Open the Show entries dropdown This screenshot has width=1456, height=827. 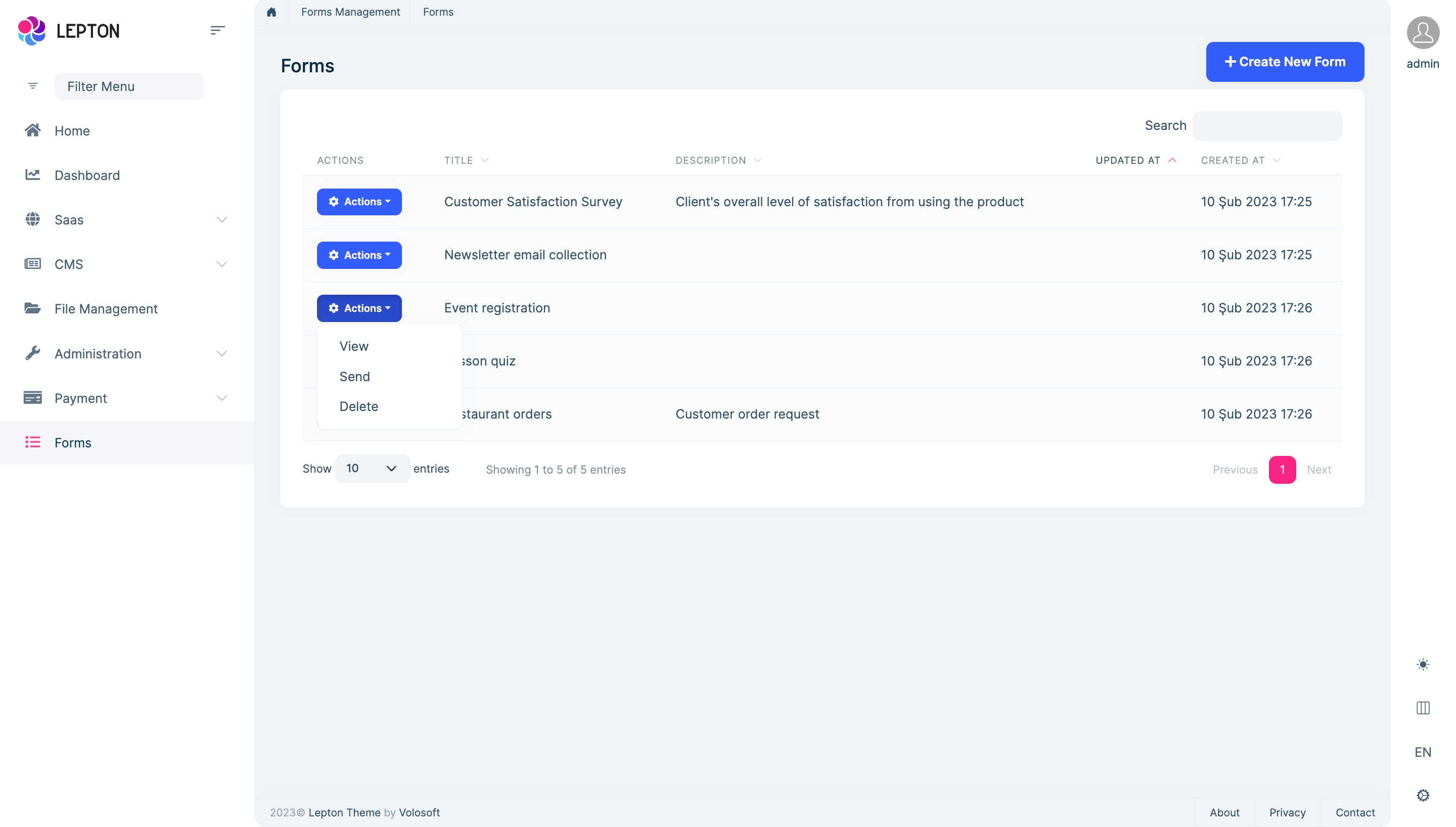click(372, 468)
